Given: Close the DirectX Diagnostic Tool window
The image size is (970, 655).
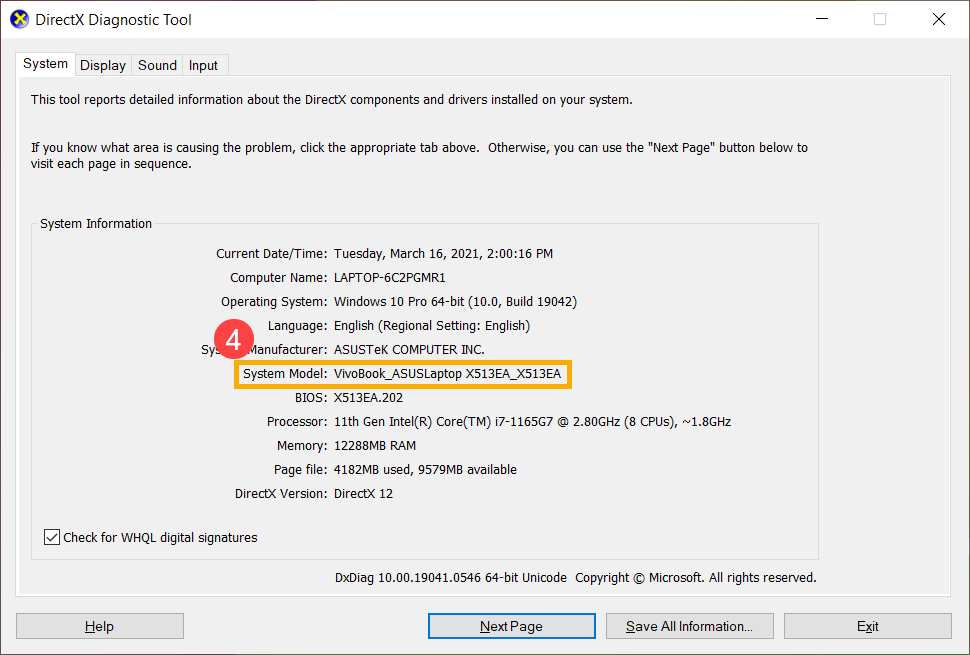Looking at the screenshot, I should (938, 19).
